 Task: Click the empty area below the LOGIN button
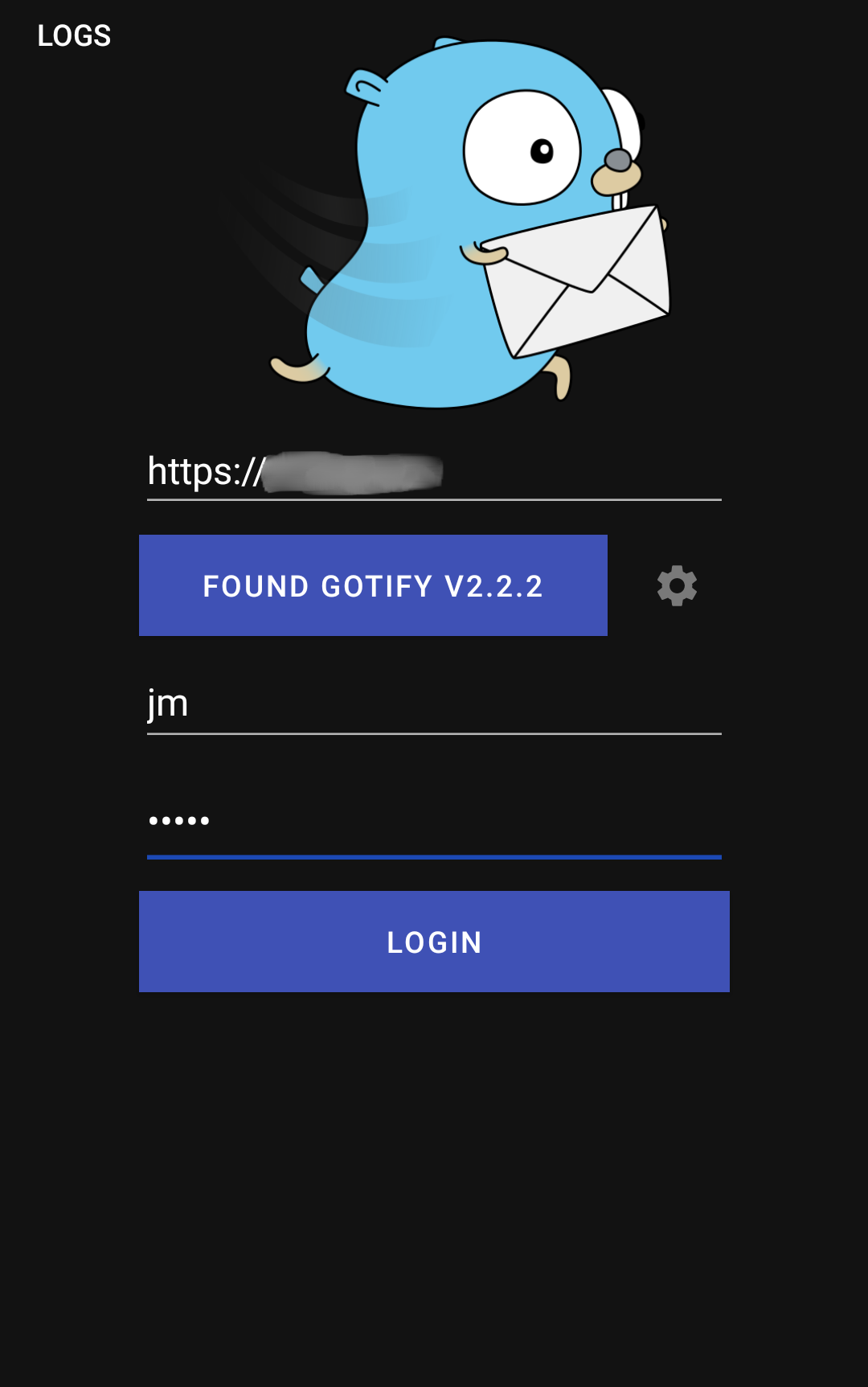[434, 1190]
